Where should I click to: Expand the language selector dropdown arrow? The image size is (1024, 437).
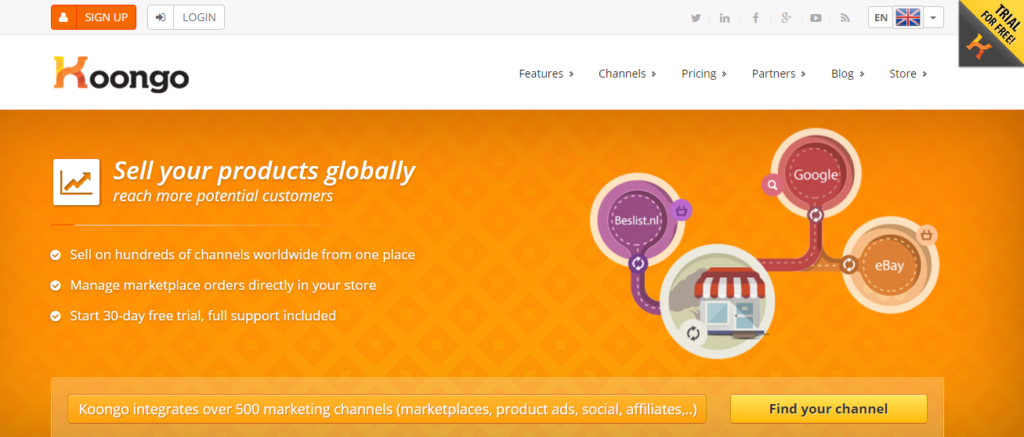click(933, 18)
